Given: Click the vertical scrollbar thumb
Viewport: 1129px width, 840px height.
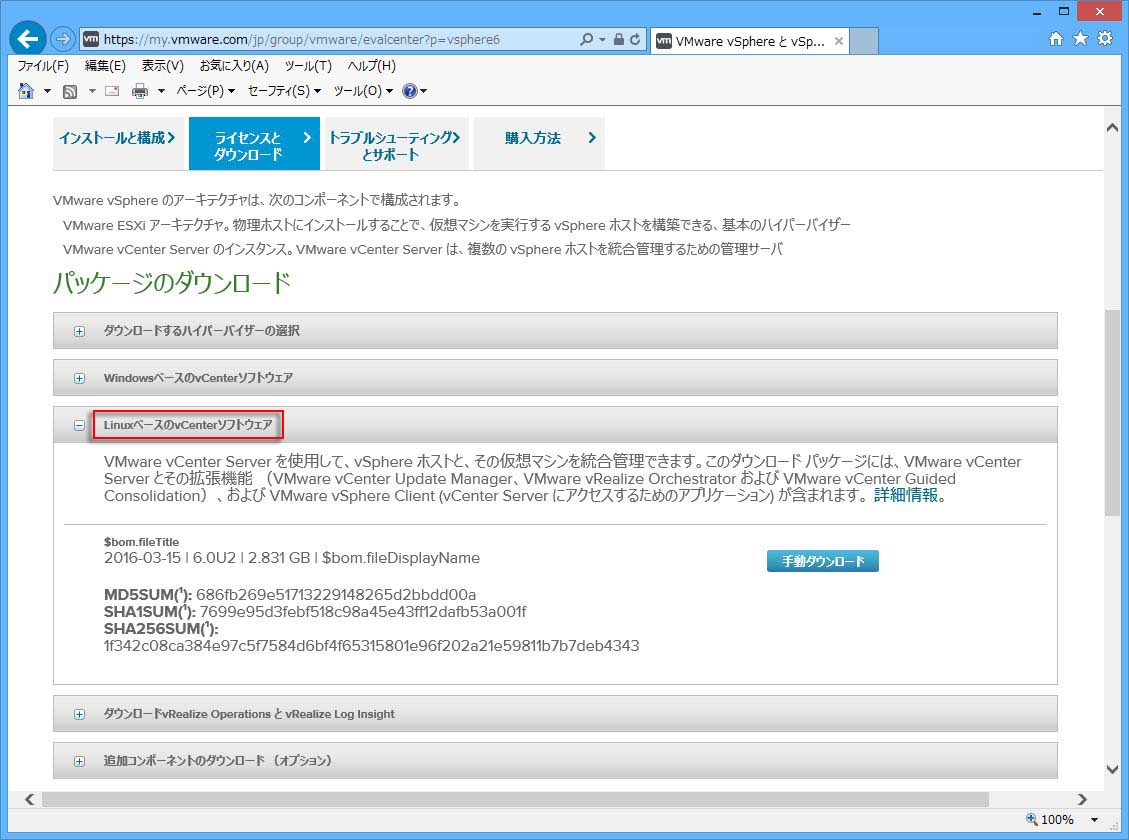Looking at the screenshot, I should (1112, 412).
